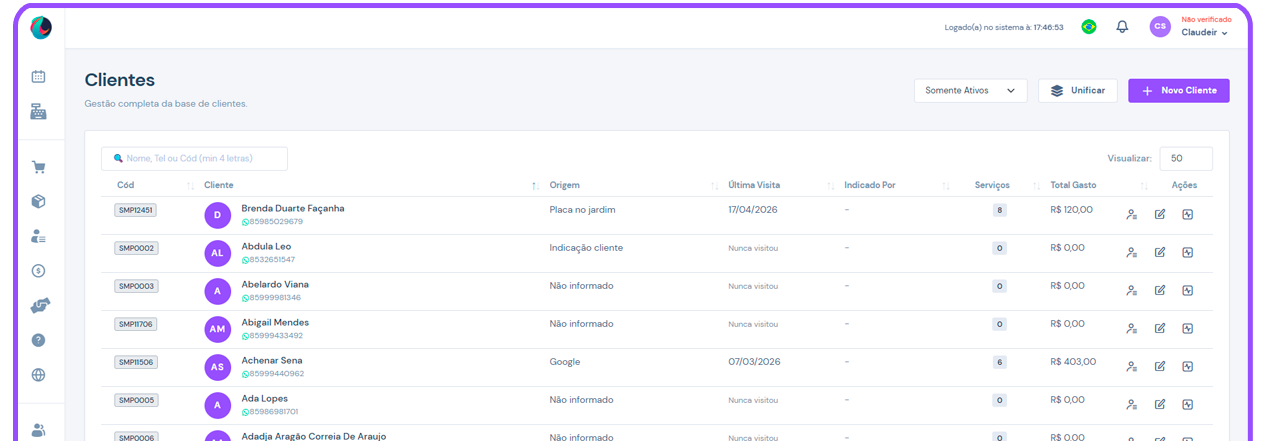
Task: Click the visit date 17/04/2026
Action: (x=753, y=210)
